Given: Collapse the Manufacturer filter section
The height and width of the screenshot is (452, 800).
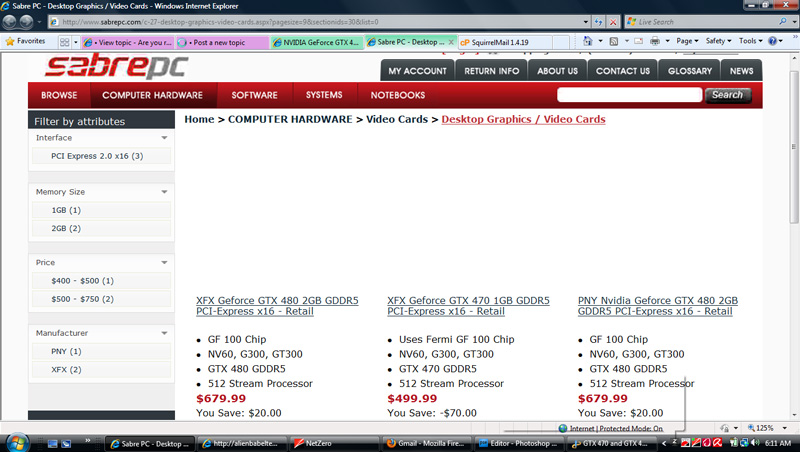Looking at the screenshot, I should (x=164, y=333).
